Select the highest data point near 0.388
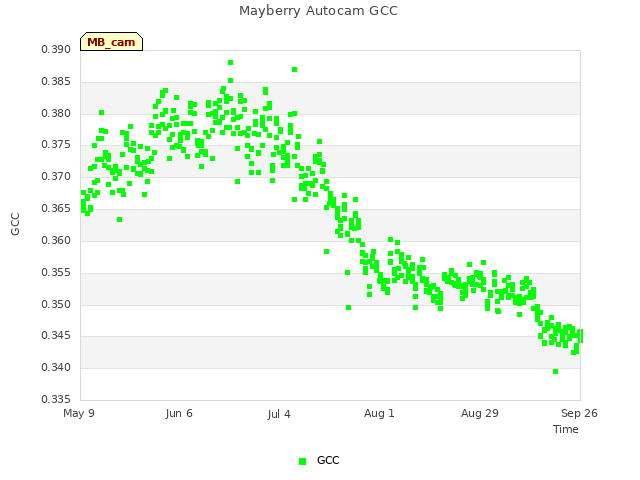 [231, 62]
